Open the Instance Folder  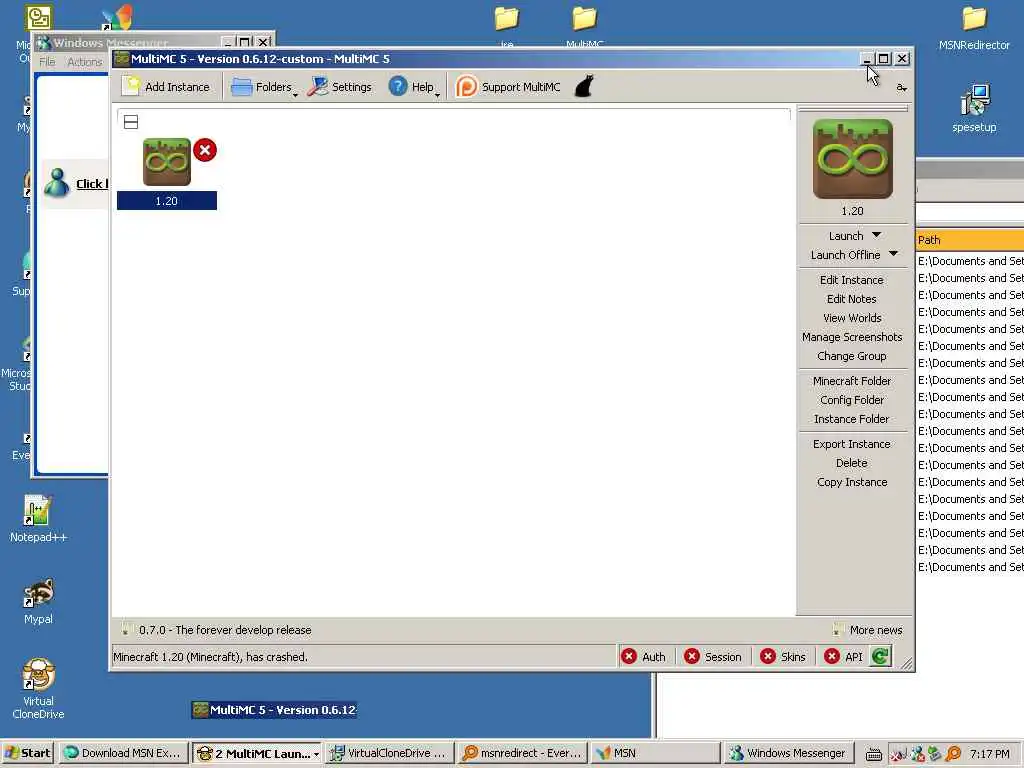point(852,419)
